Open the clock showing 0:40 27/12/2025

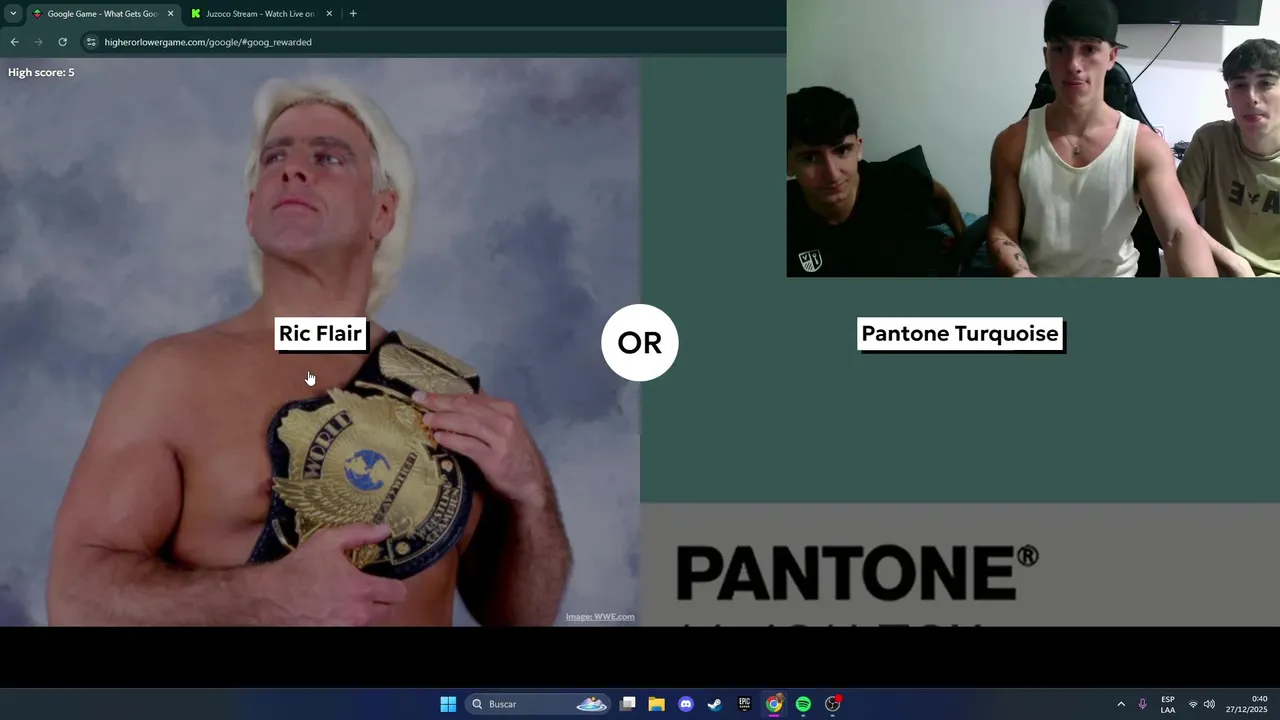click(1246, 704)
